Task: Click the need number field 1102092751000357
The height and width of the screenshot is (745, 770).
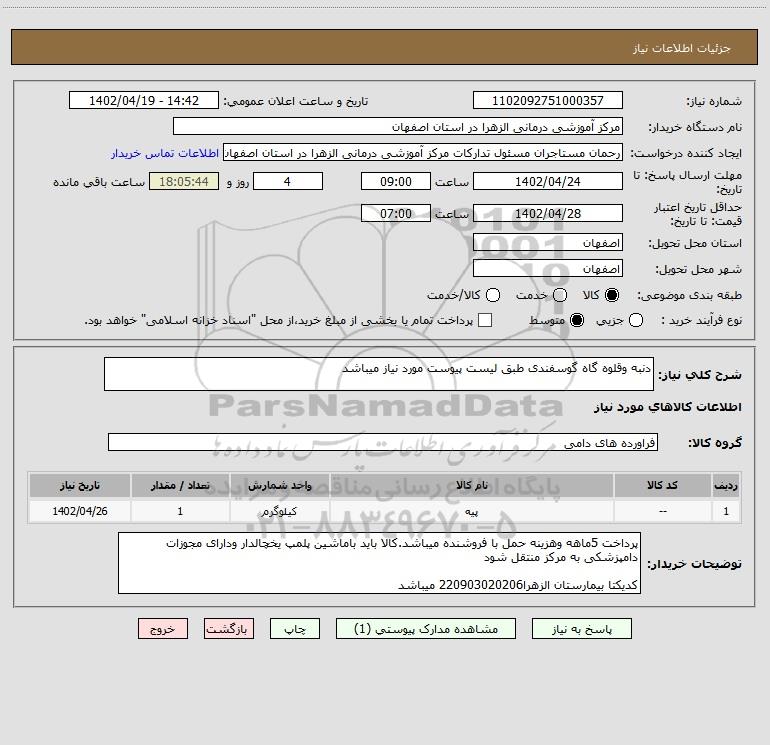Action: [x=548, y=101]
